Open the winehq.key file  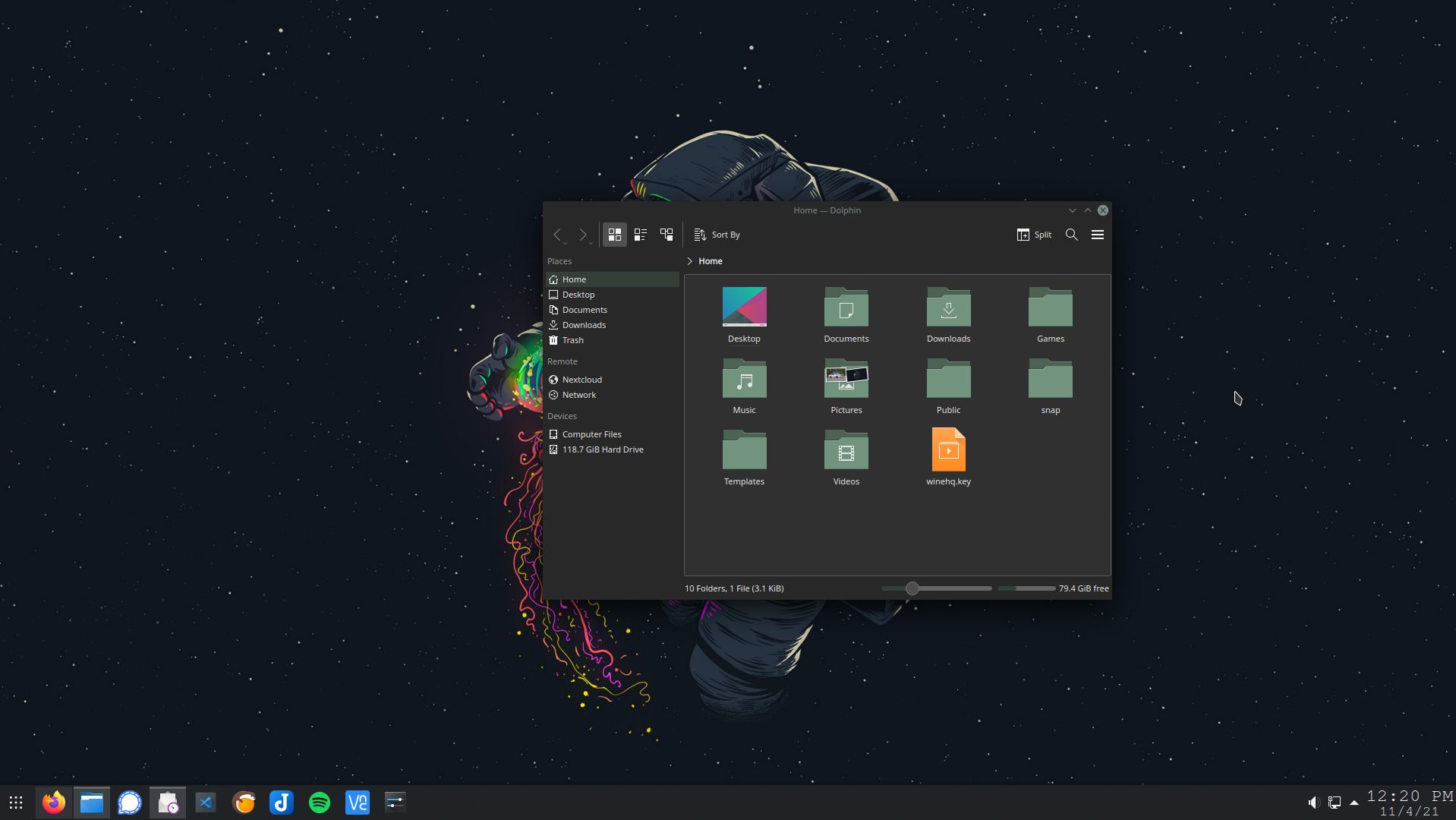pyautogui.click(x=948, y=449)
